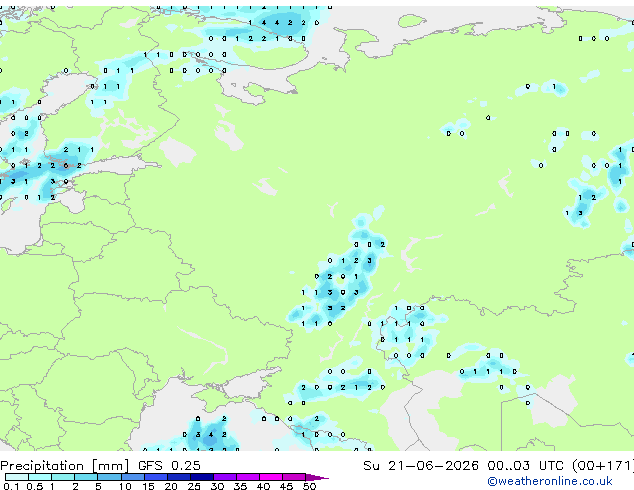Click the legend scale label "40"
Image resolution: width=634 pixels, height=490 pixels.
pos(263,486)
